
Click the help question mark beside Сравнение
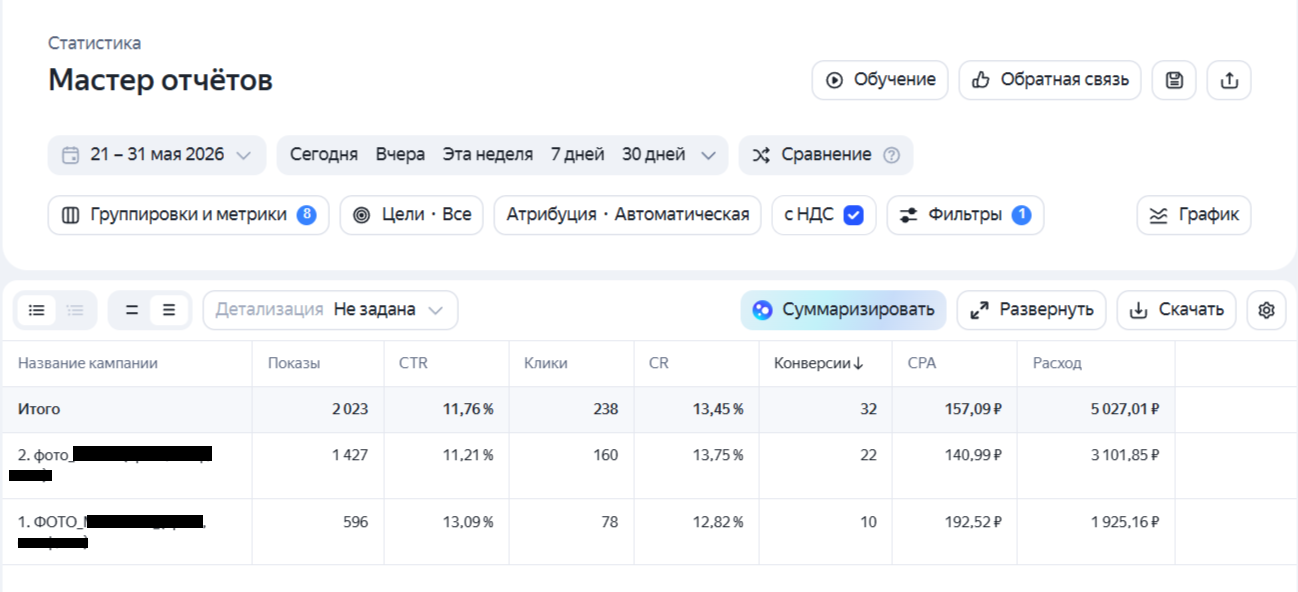(892, 155)
